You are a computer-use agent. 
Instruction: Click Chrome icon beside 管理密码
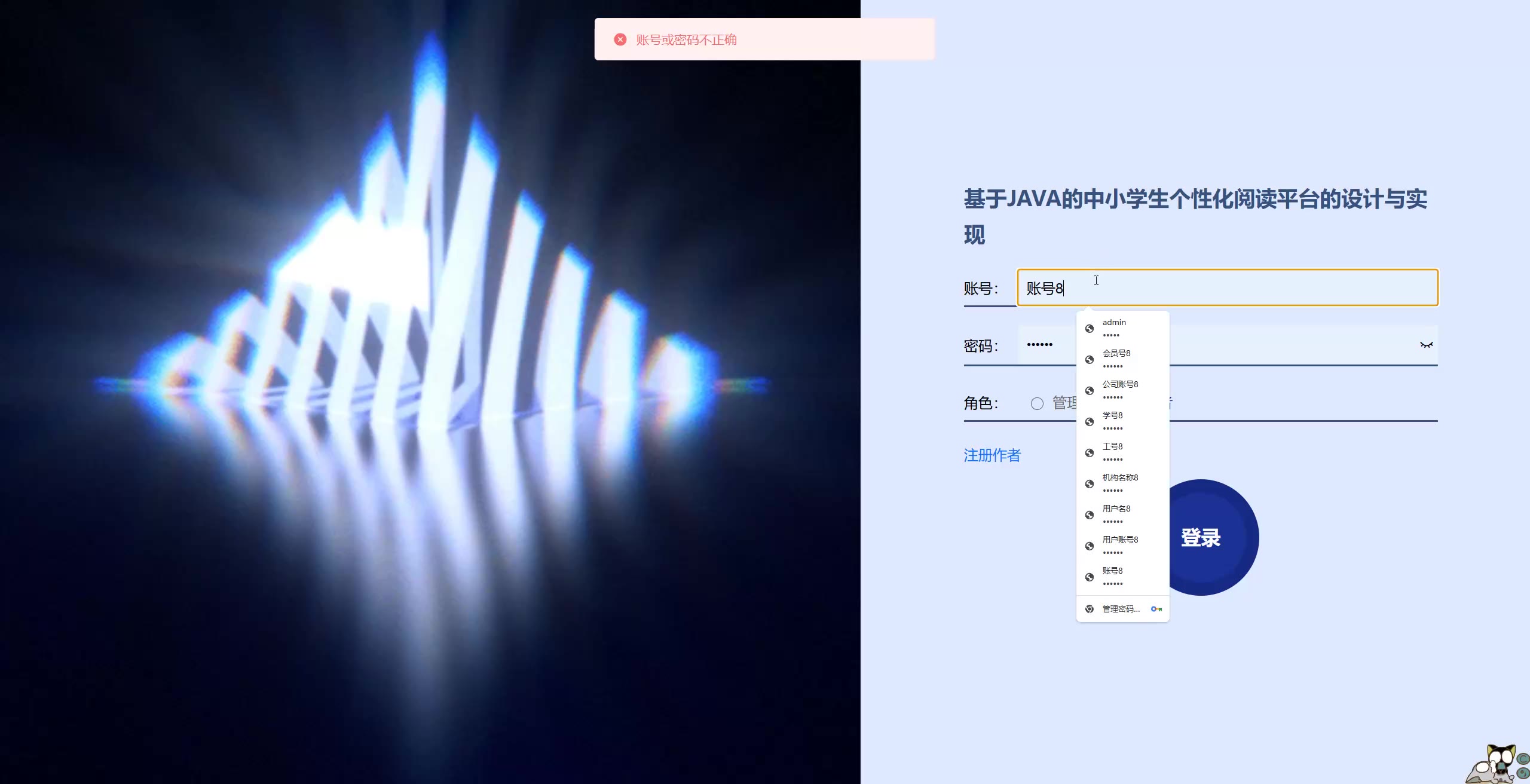click(x=1090, y=609)
